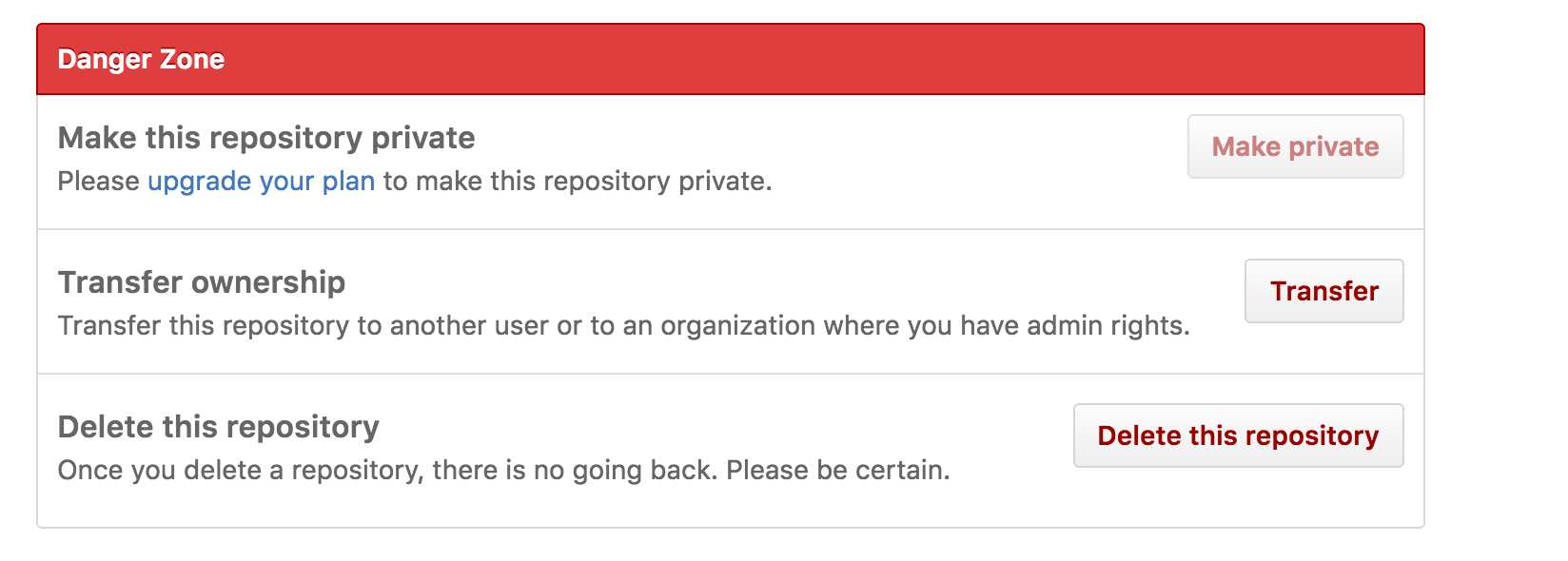Click the word "Please" before the upgrade link
Screen dimensions: 1568x561
tap(99, 181)
